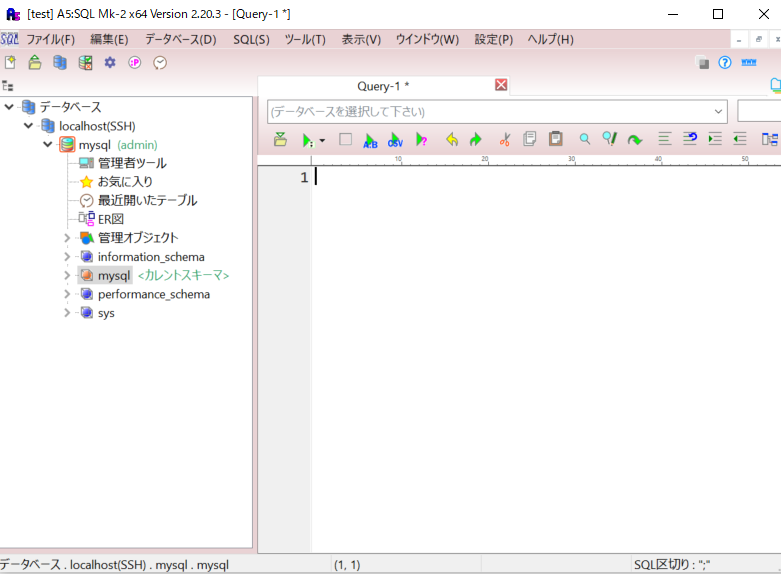This screenshot has height=574, width=781.
Task: Run the SQL with the green play icon
Action: click(x=308, y=140)
